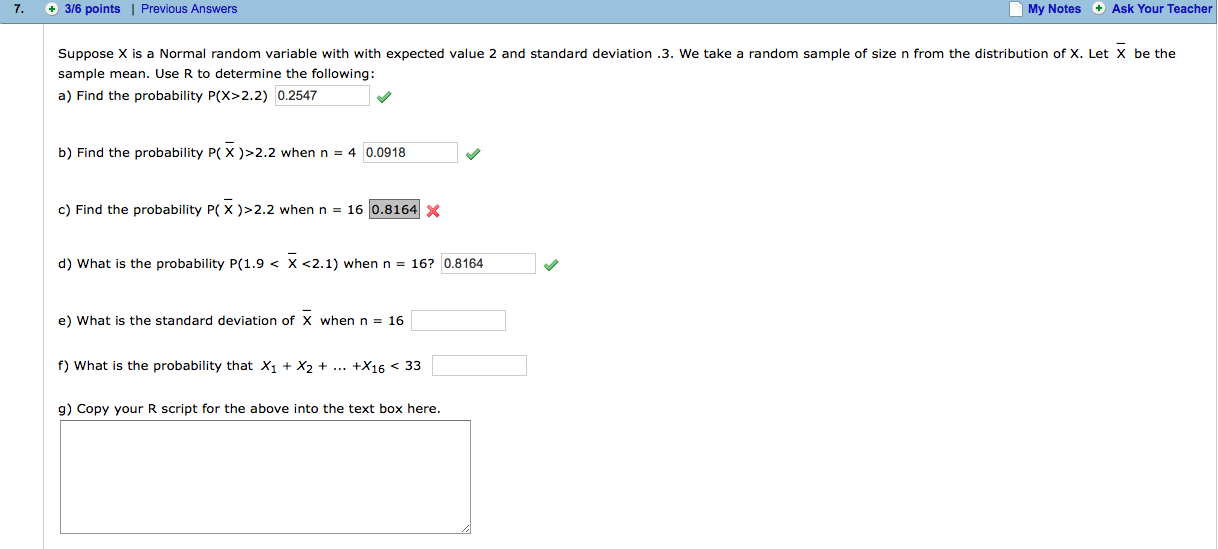Select the Ask Your Teacher link
Screen dimensions: 1218x549
tap(1162, 9)
